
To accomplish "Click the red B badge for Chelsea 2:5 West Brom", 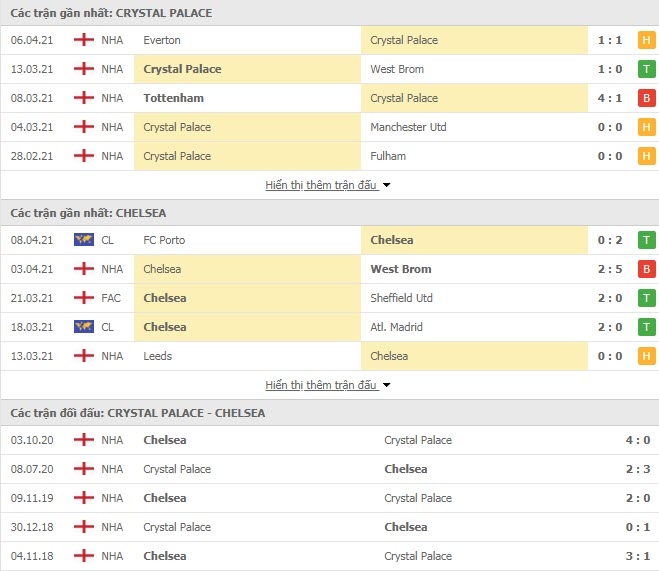I will [x=646, y=269].
